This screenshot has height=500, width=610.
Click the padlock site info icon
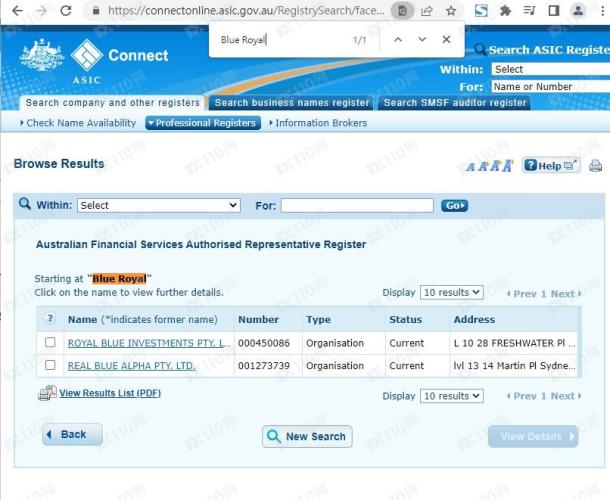click(x=96, y=11)
